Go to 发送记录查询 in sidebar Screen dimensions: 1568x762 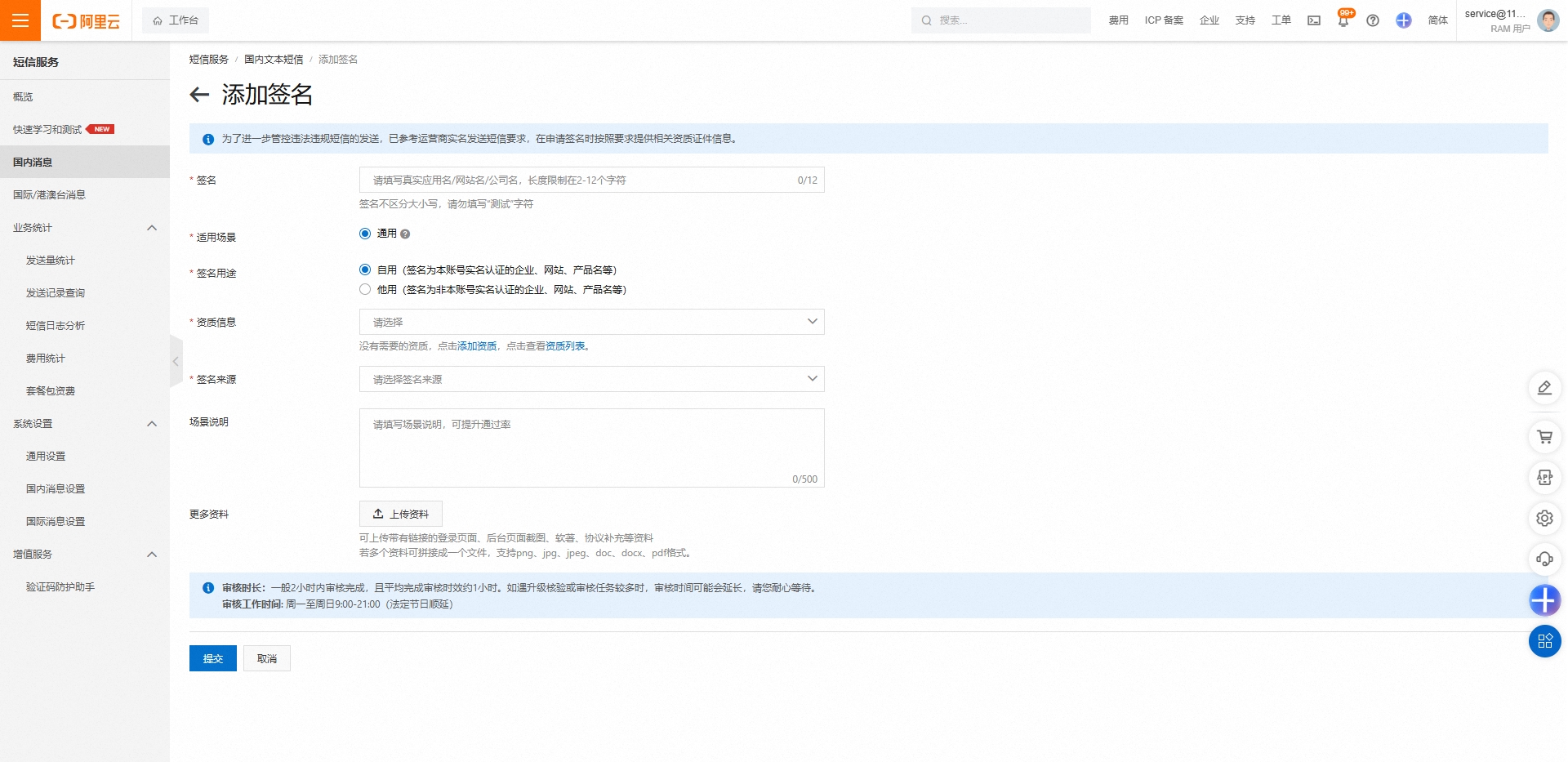click(56, 293)
